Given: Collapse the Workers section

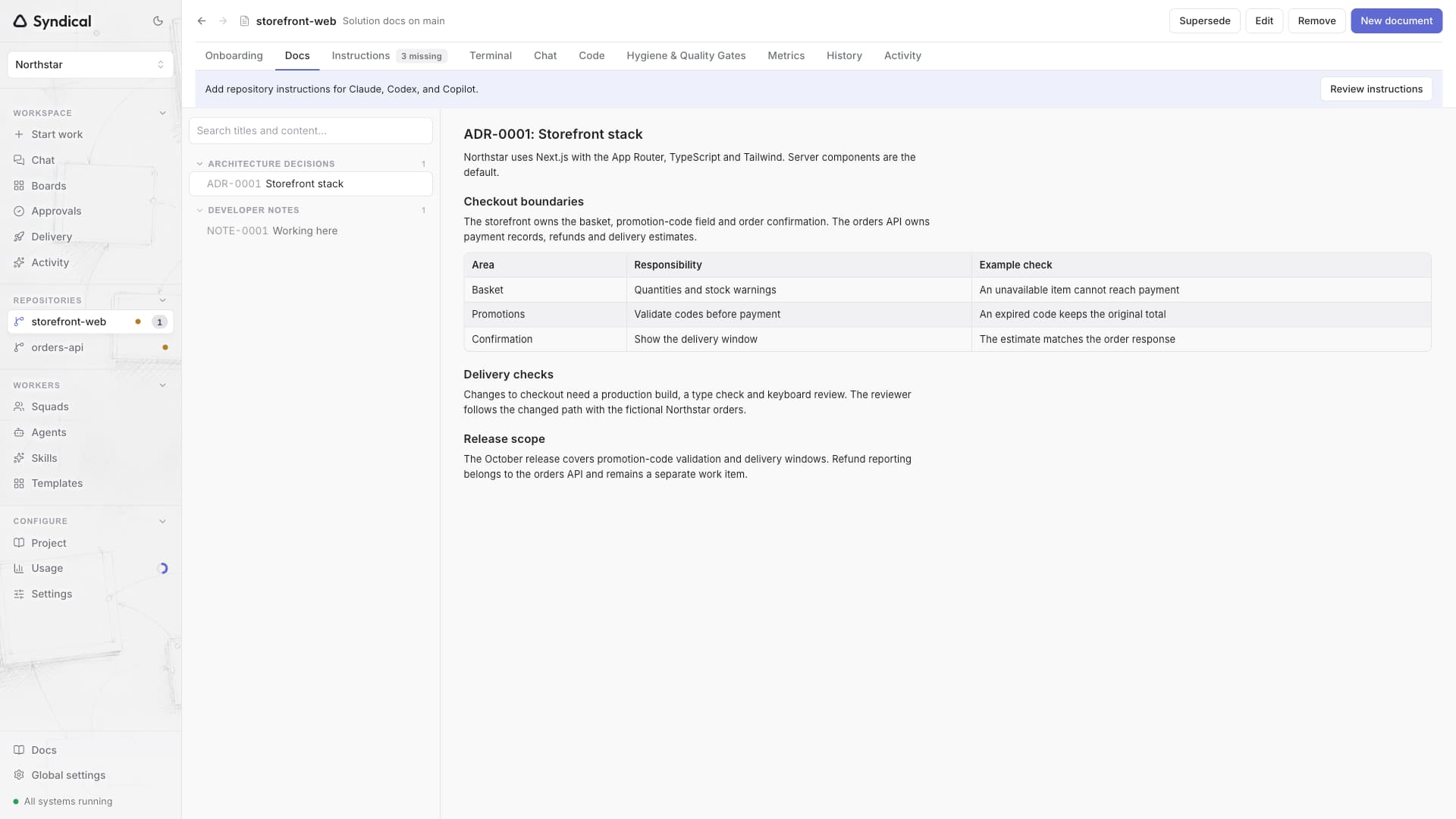Looking at the screenshot, I should point(162,385).
